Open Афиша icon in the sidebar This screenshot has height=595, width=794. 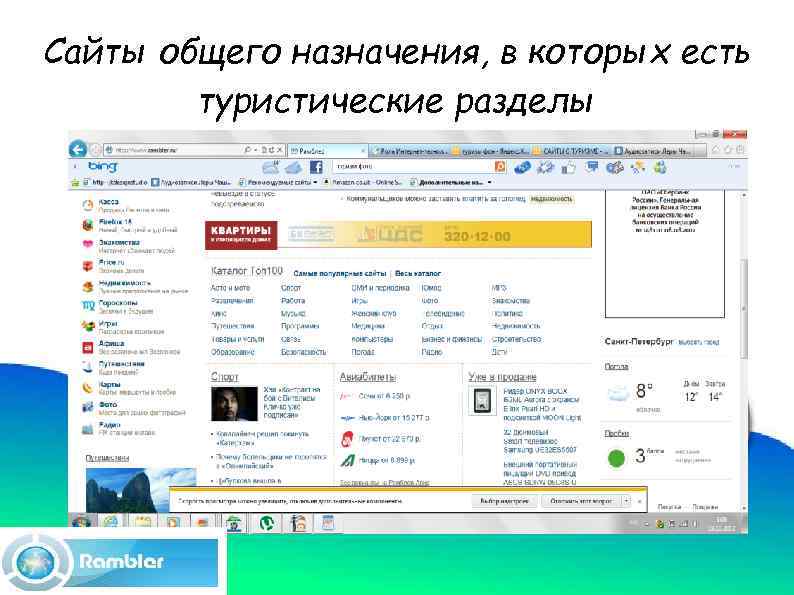pyautogui.click(x=88, y=347)
